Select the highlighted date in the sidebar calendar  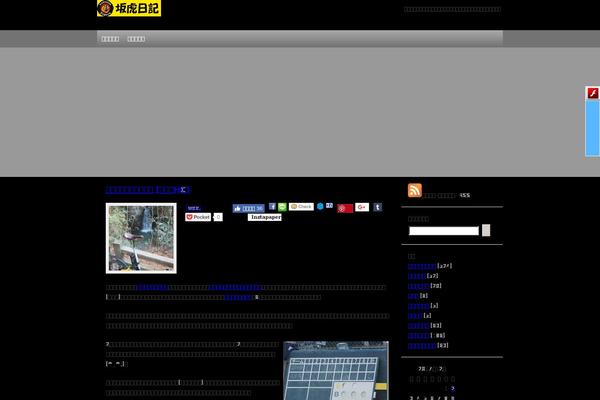click(453, 389)
